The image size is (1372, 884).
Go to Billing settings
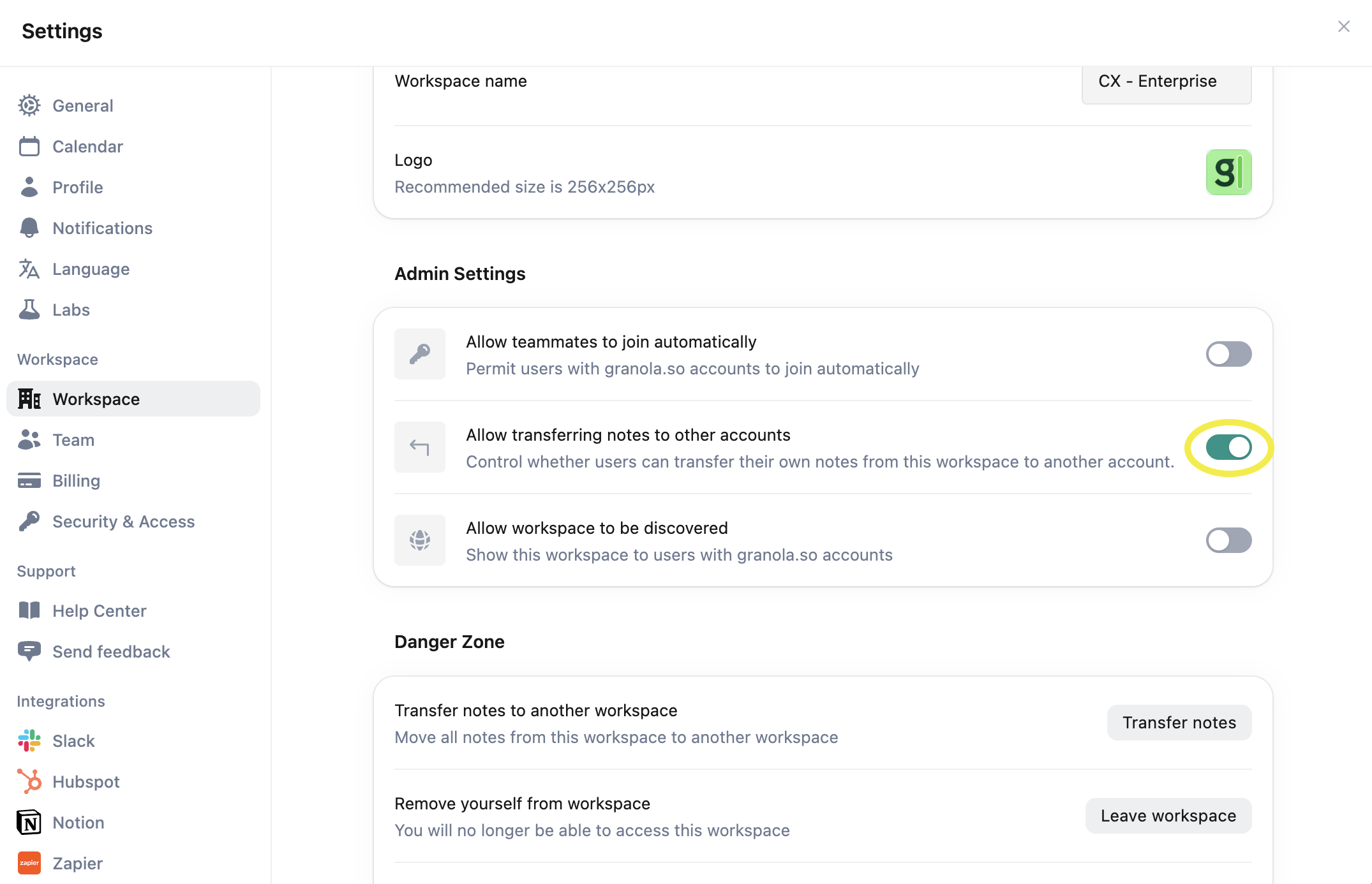pos(76,480)
